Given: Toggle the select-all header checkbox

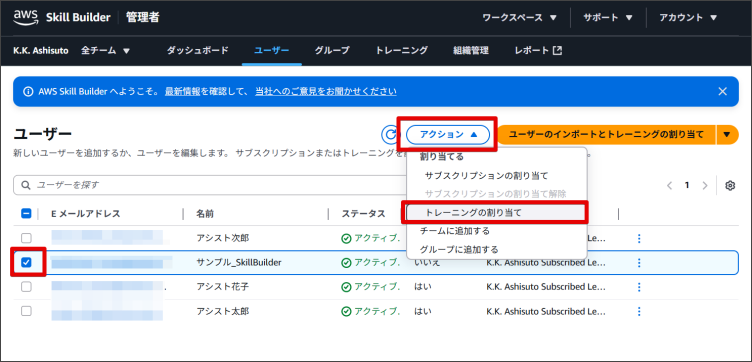Looking at the screenshot, I should coord(26,214).
